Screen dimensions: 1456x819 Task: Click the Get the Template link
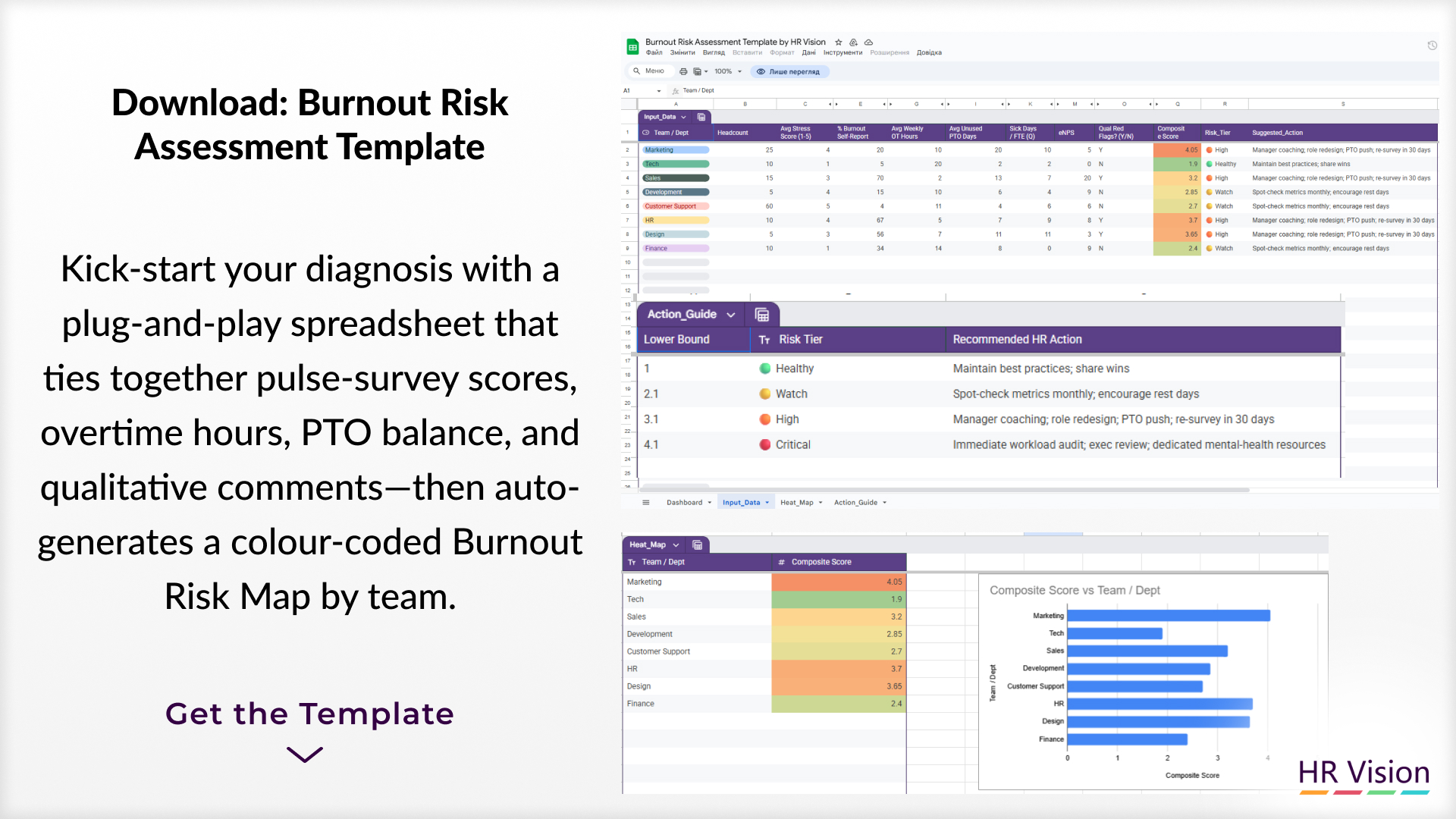[x=309, y=714]
